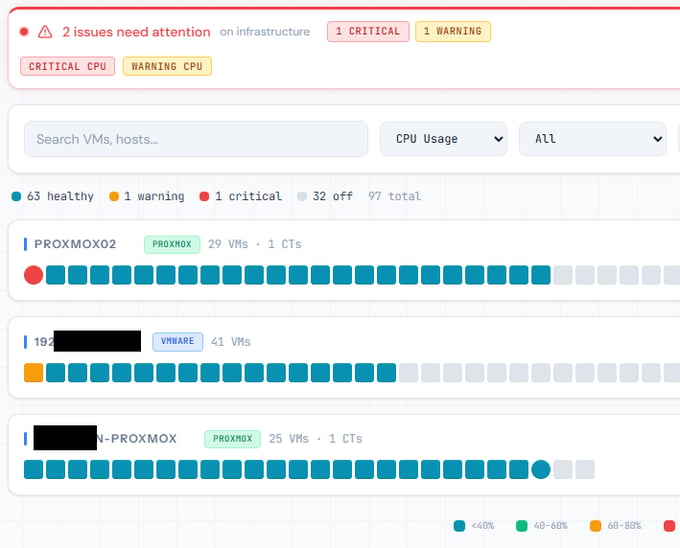Click the first teal VM tile in N-PROXMOX row
Viewport: 680px width, 548px height.
[x=33, y=470]
